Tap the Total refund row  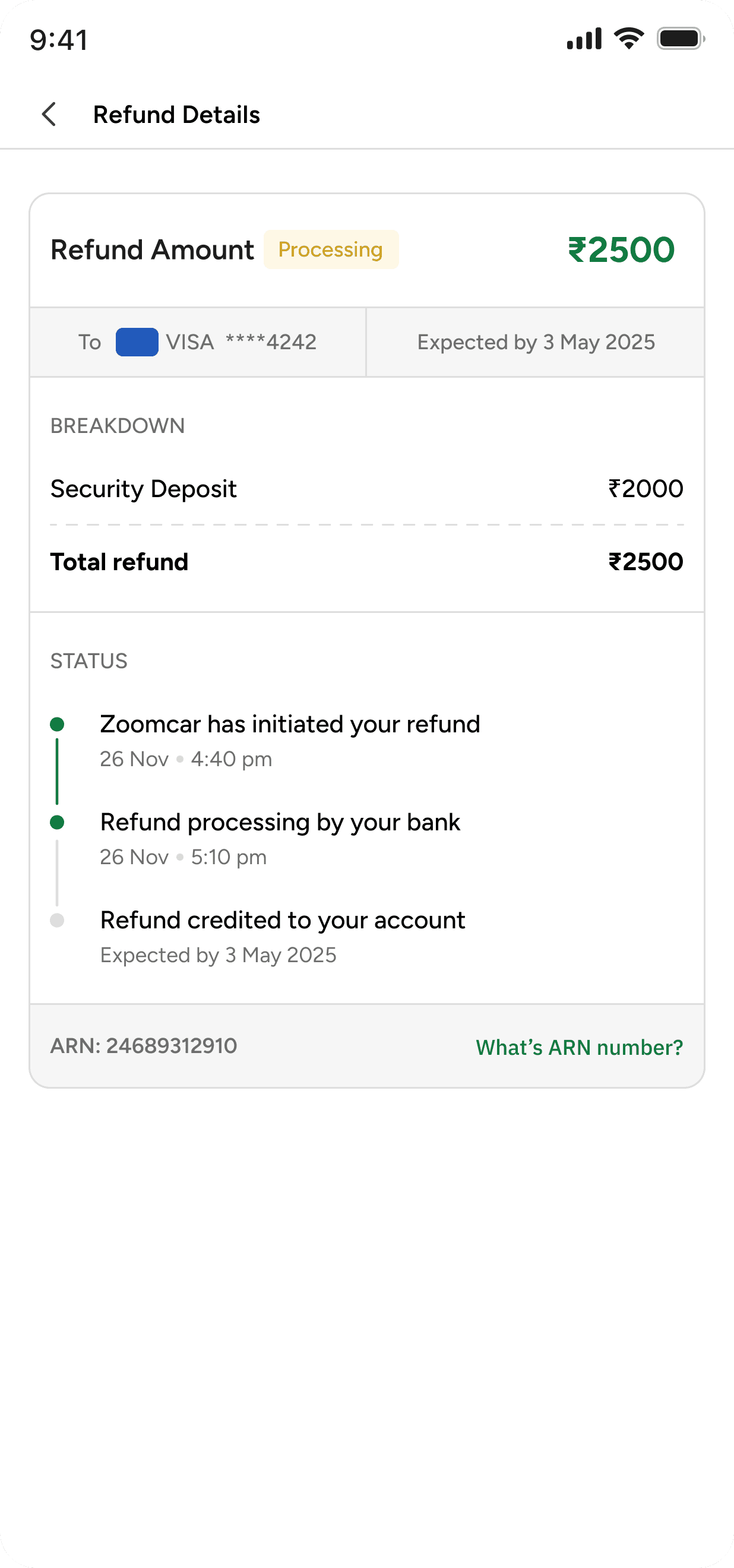tap(366, 562)
